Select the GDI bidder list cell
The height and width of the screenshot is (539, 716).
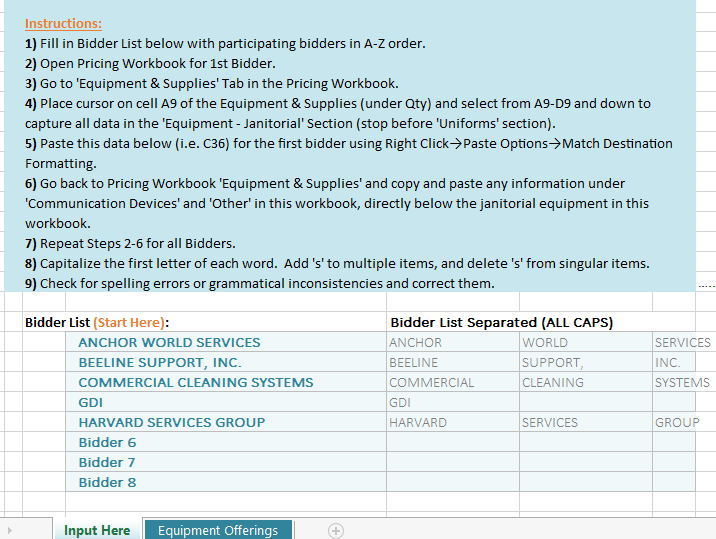tap(226, 402)
